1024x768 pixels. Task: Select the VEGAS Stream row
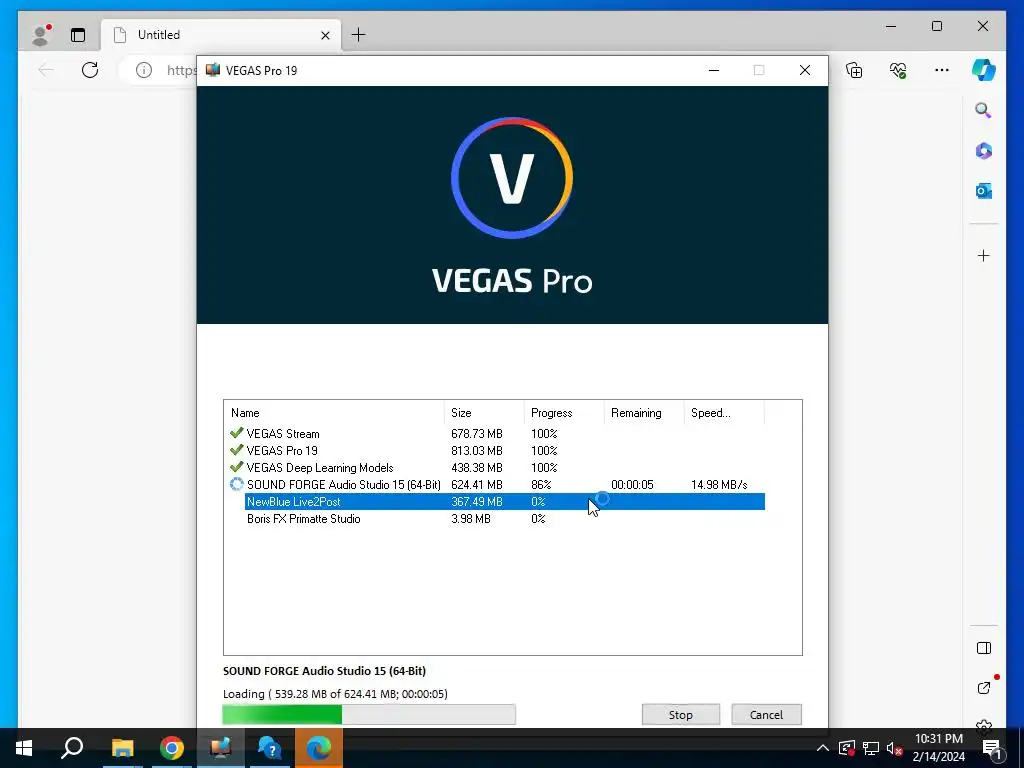[x=497, y=434]
